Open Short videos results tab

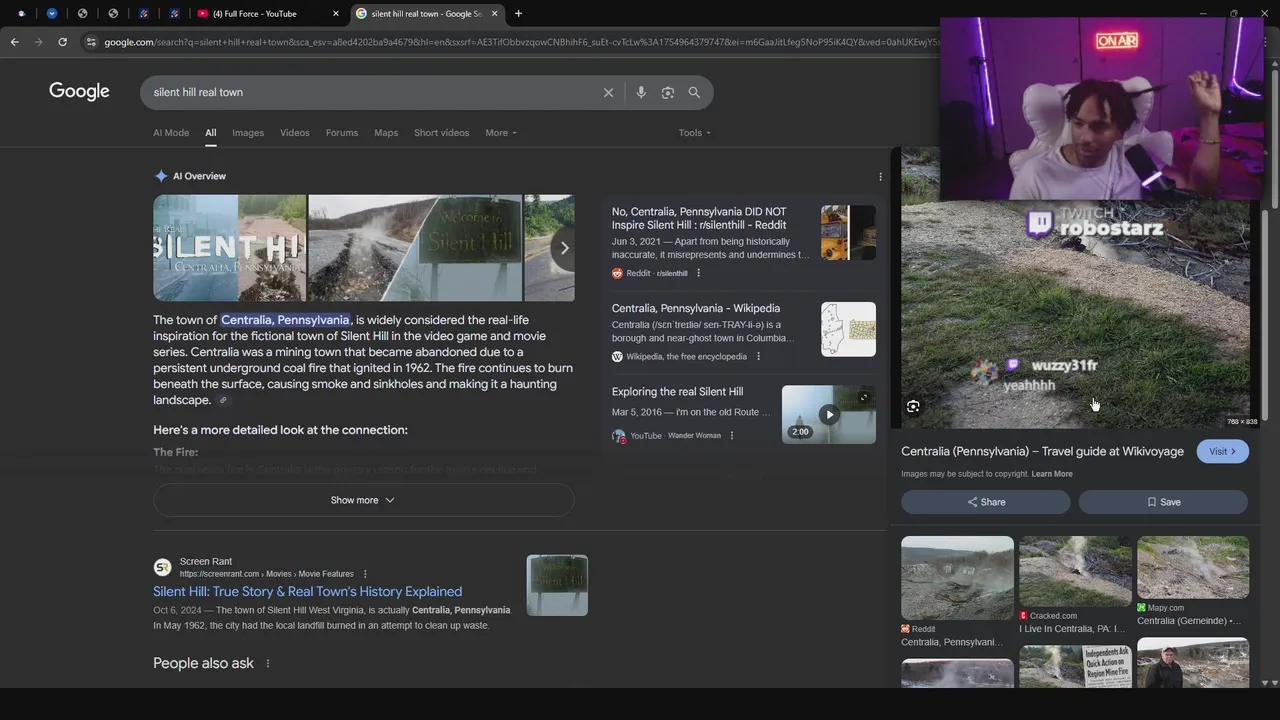441,133
